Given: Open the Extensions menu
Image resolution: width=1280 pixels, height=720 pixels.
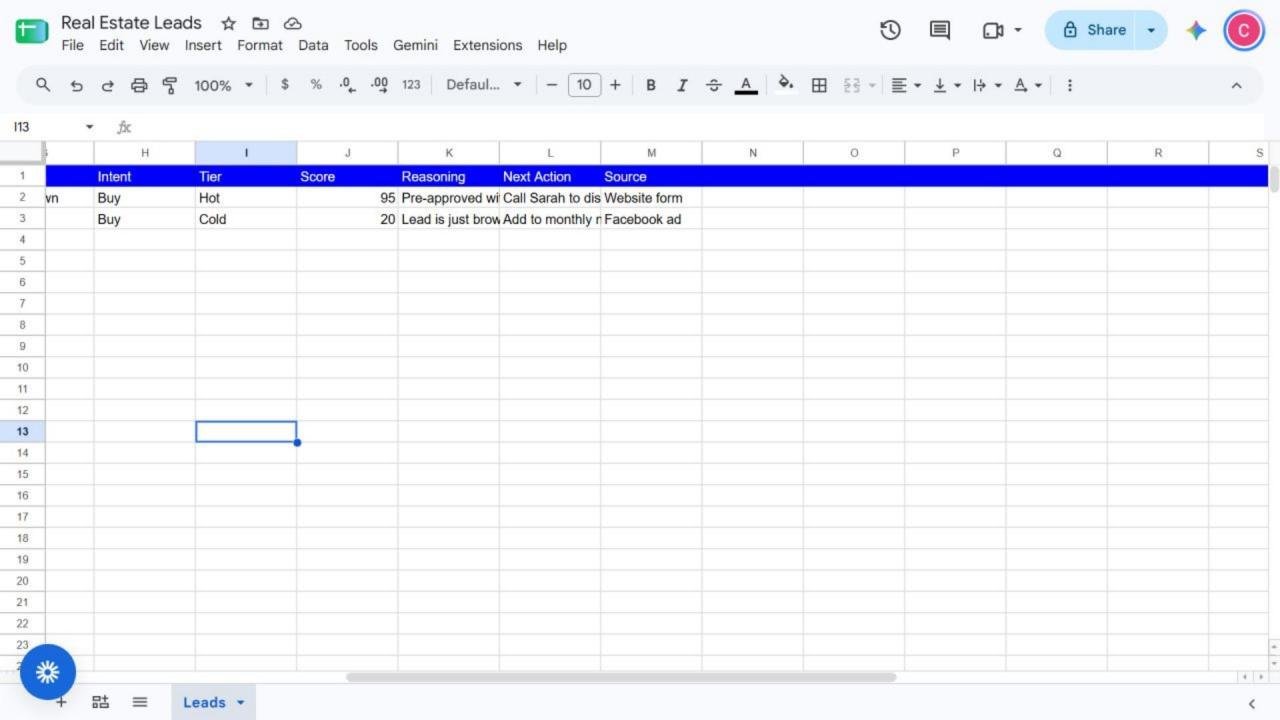Looking at the screenshot, I should (x=487, y=45).
